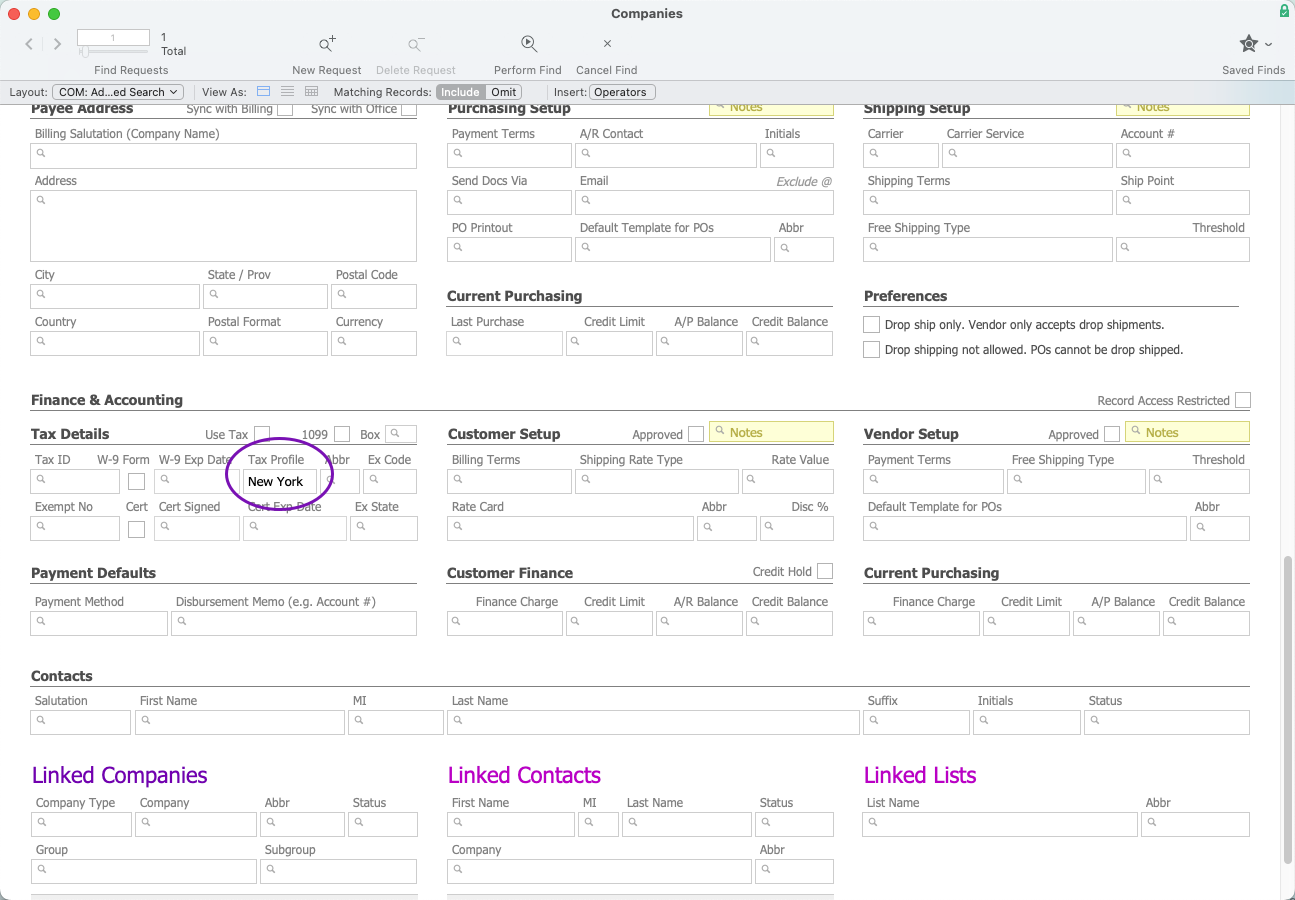
Task: Click the Billing Terms field
Action: [x=509, y=481]
